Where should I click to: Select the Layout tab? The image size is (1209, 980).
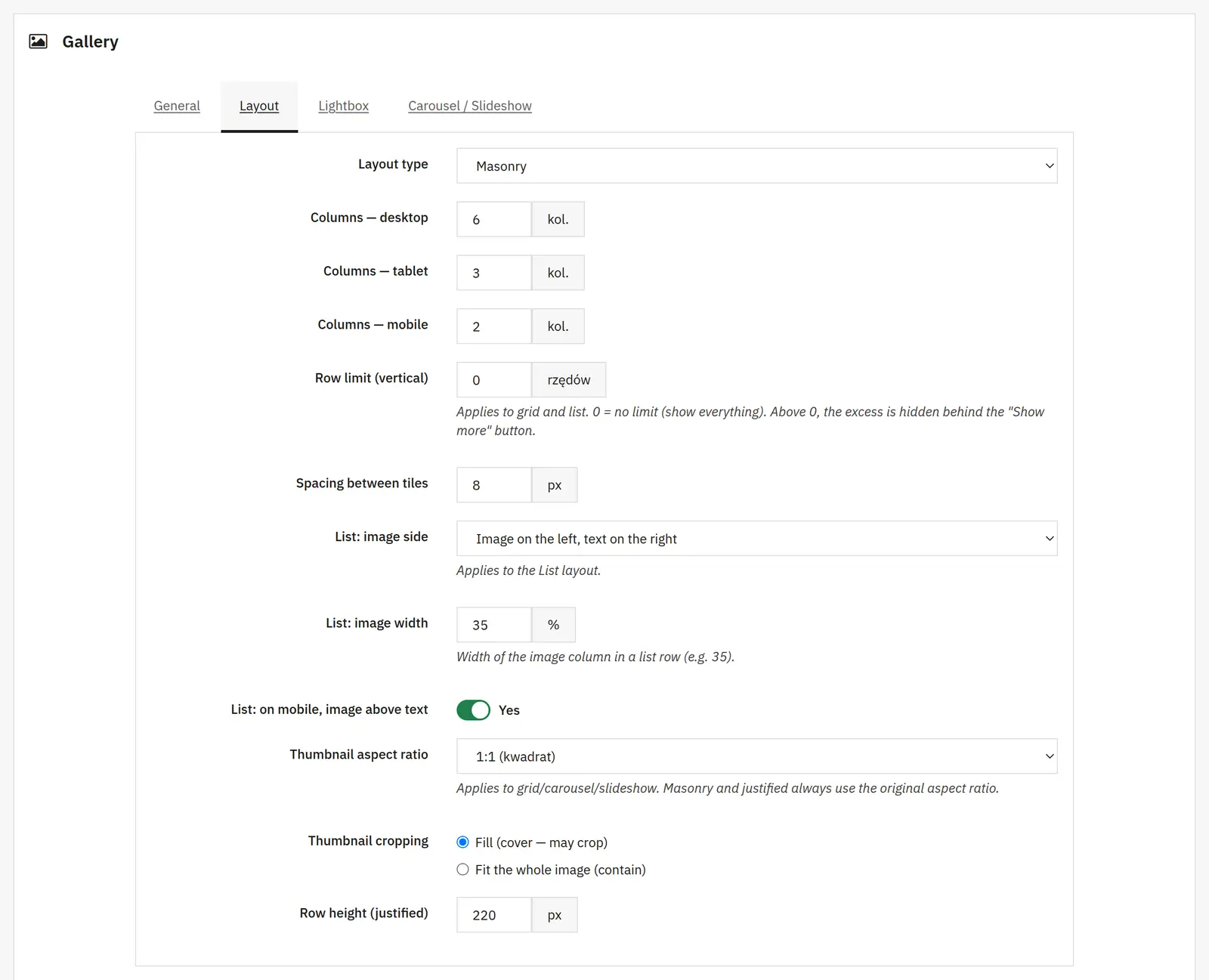(x=259, y=106)
